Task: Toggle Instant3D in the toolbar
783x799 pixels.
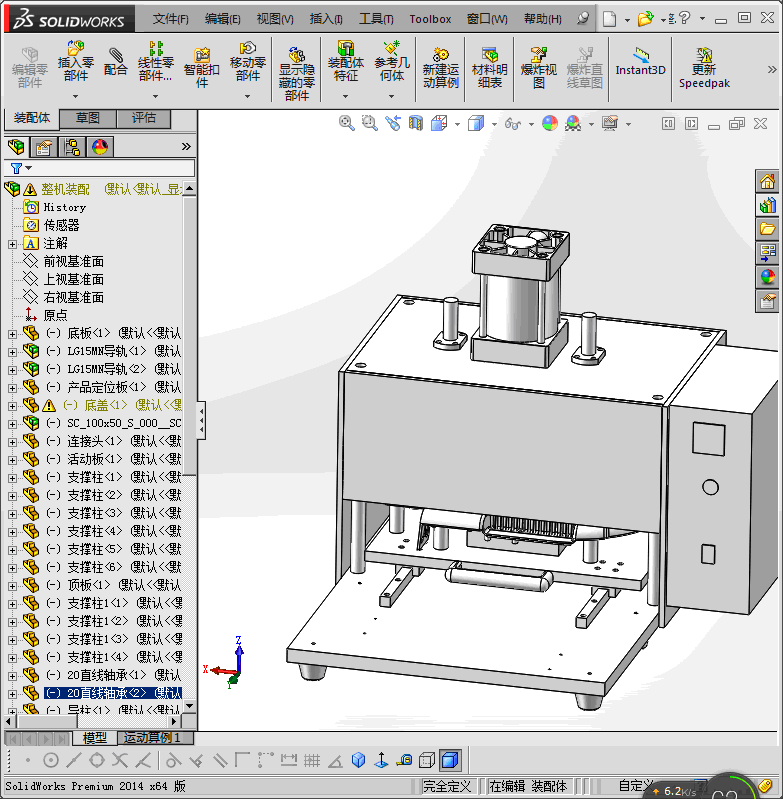Action: pyautogui.click(x=640, y=62)
